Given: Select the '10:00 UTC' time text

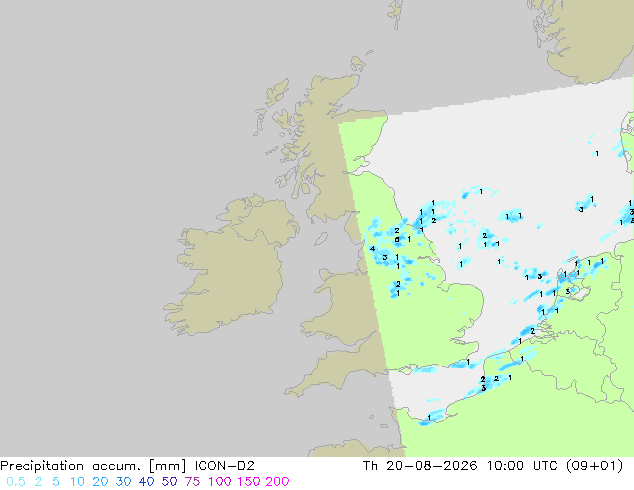Looking at the screenshot, I should click(x=524, y=466).
